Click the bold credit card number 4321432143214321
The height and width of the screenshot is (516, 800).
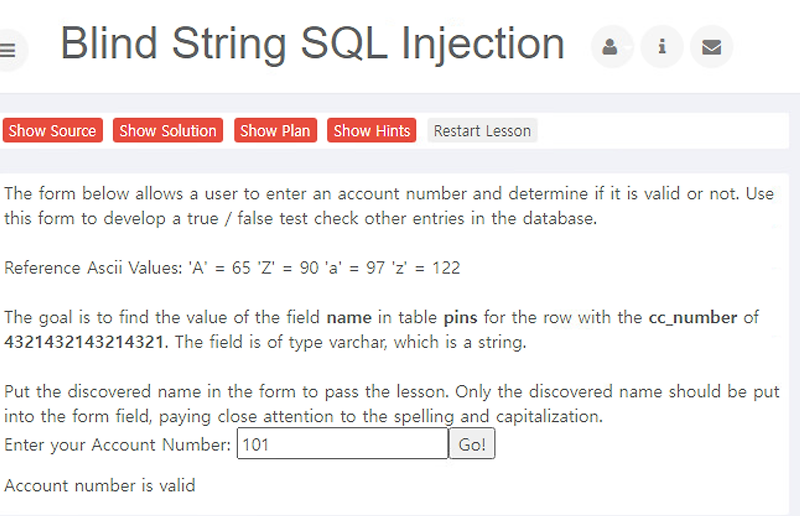pos(84,341)
